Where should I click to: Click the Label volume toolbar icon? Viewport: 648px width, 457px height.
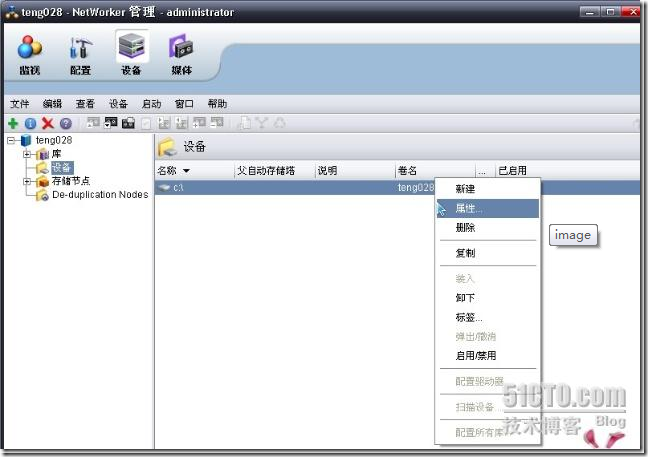click(128, 123)
